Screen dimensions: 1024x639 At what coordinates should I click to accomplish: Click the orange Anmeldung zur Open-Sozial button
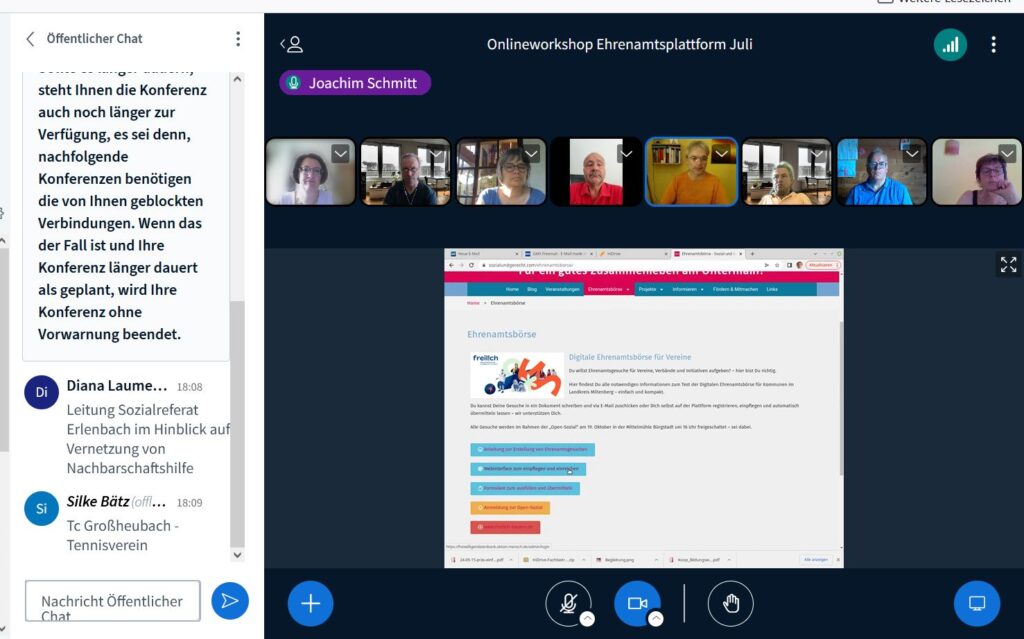(x=510, y=507)
